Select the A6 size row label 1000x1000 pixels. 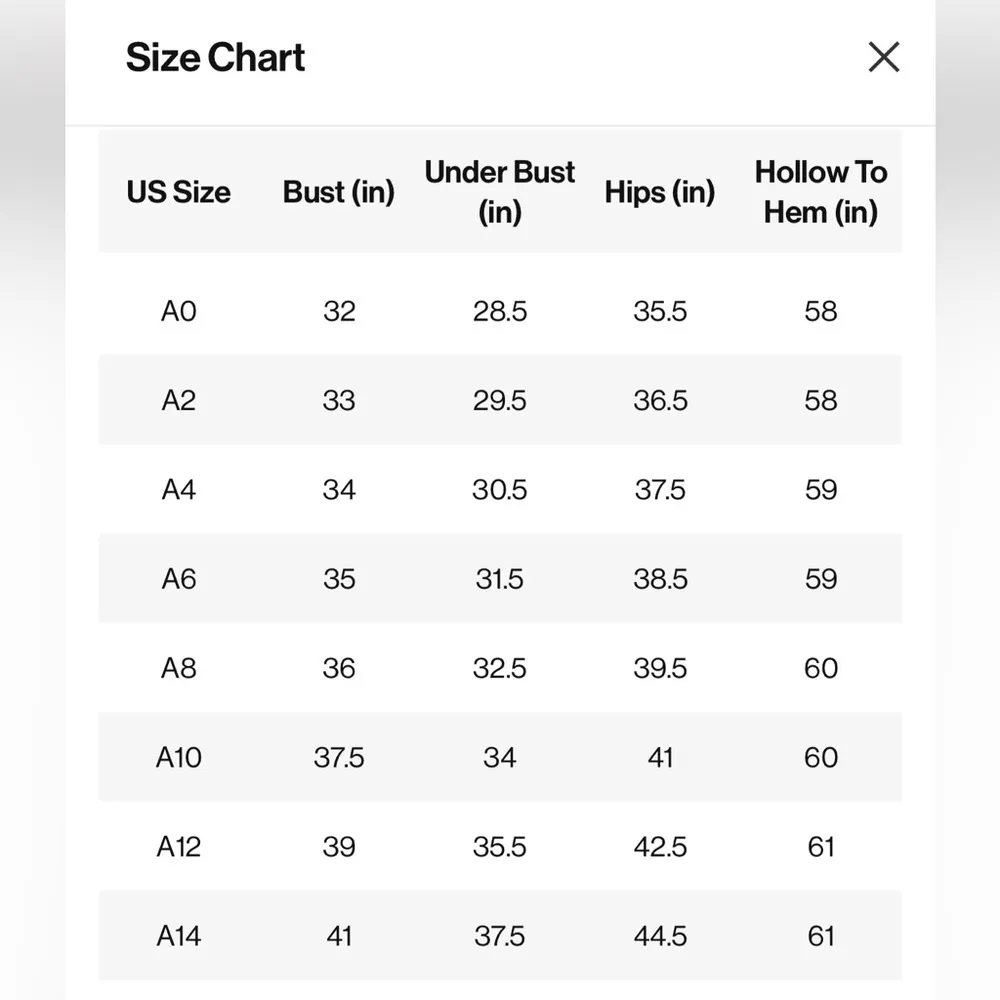[179, 579]
